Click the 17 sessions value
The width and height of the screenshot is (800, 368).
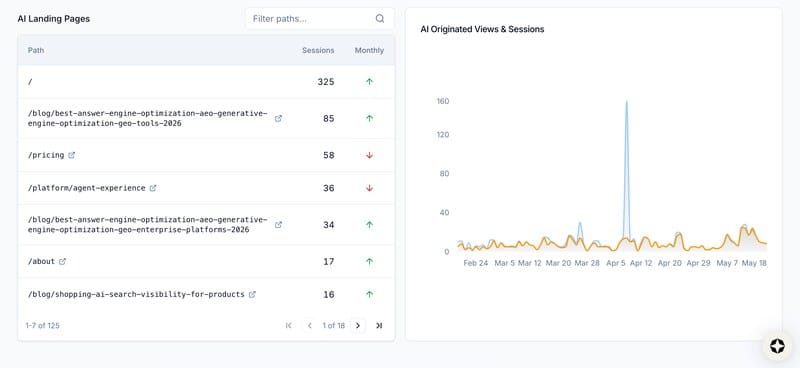[329, 261]
